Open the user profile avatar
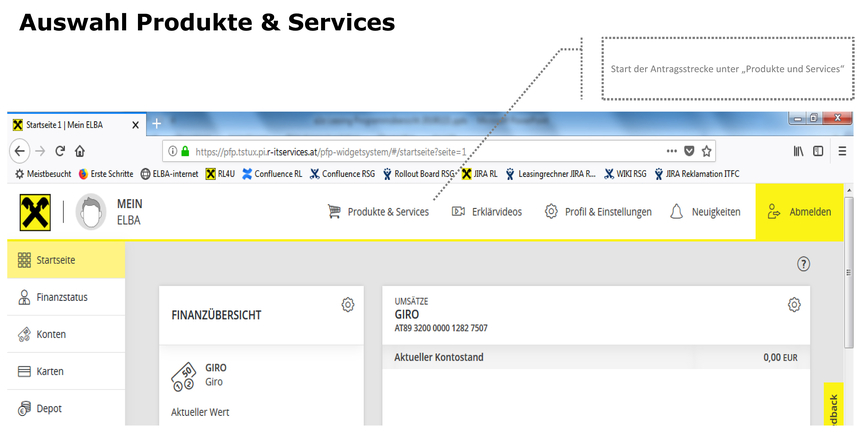Viewport: 860px width, 447px height. point(91,213)
